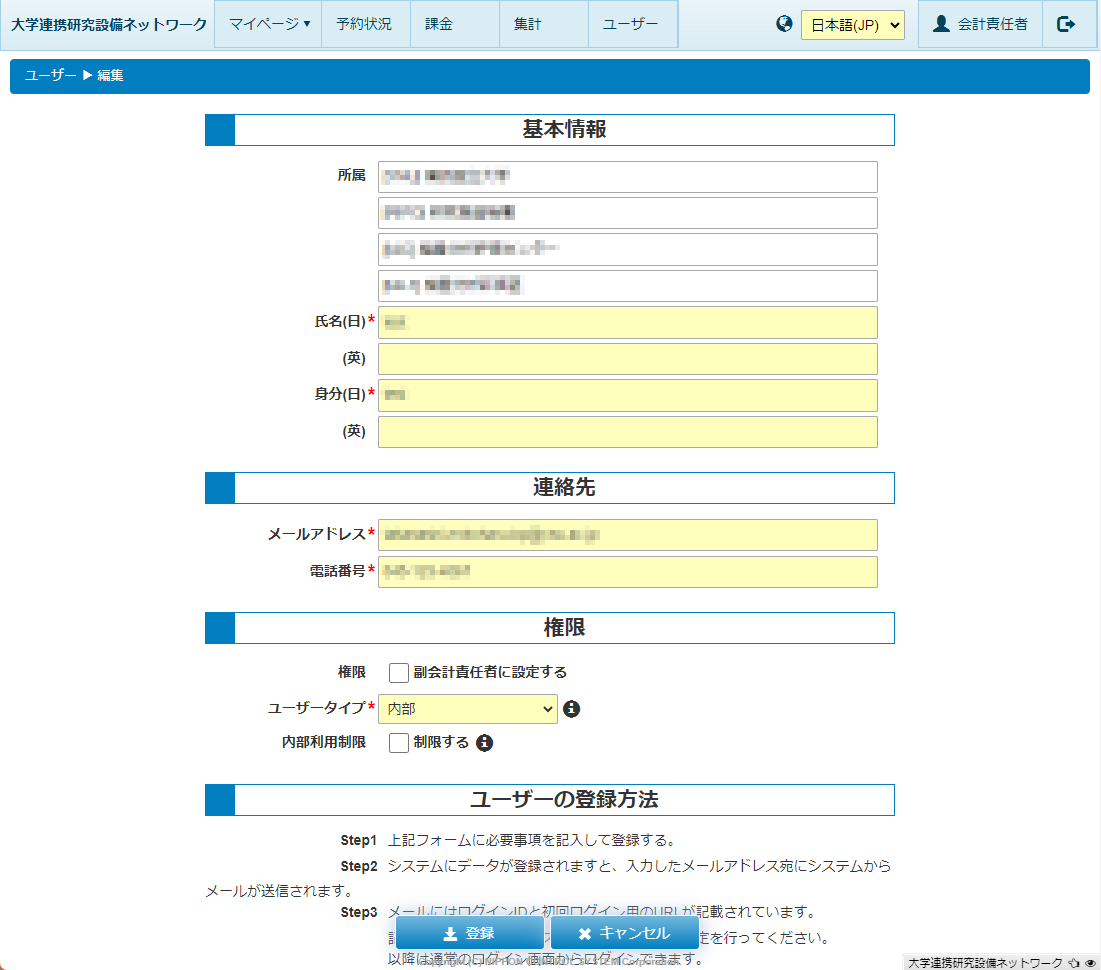Click the logout icon in the header
Image resolution: width=1101 pixels, height=970 pixels.
[x=1066, y=25]
